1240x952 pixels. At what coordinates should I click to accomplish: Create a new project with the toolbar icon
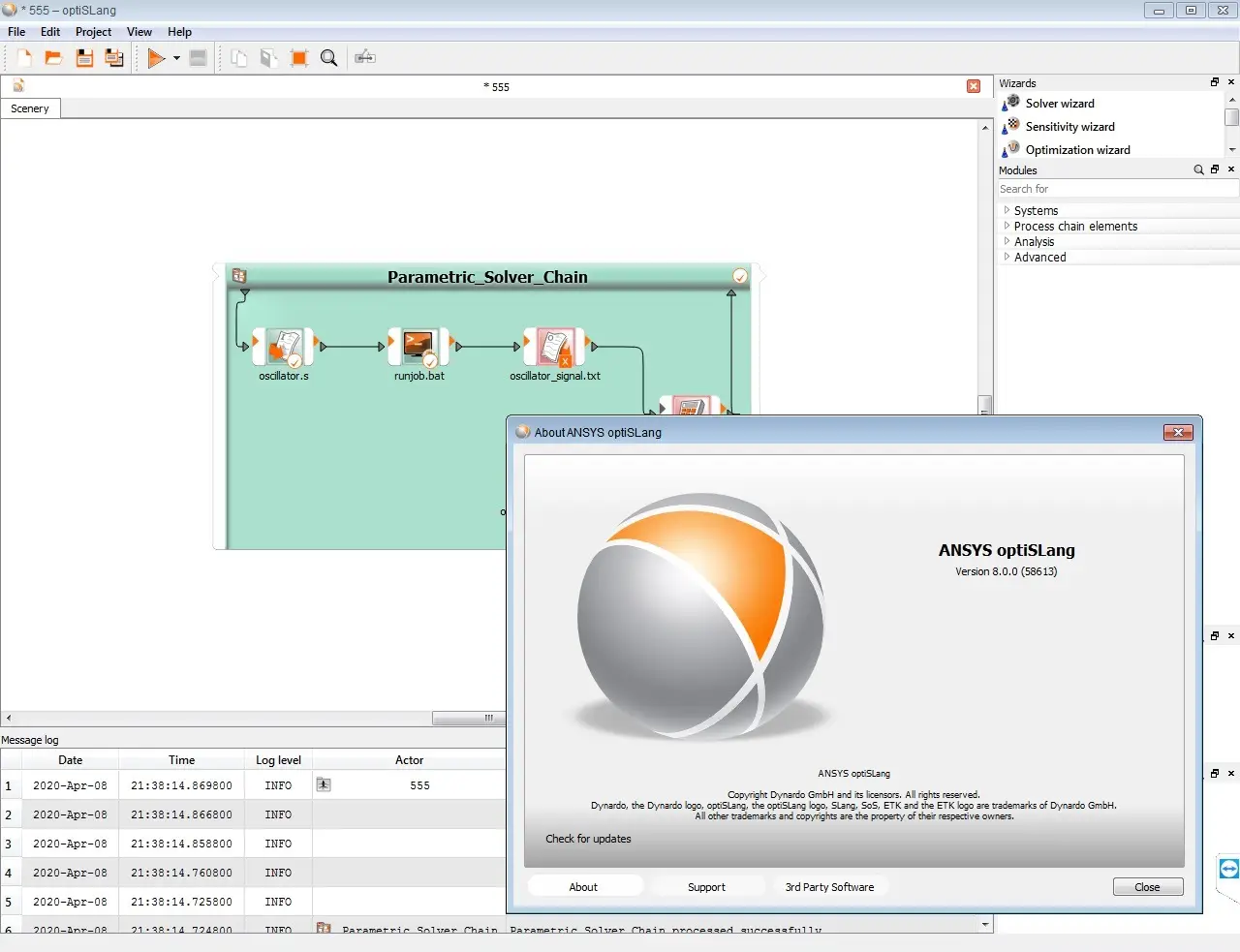point(24,58)
